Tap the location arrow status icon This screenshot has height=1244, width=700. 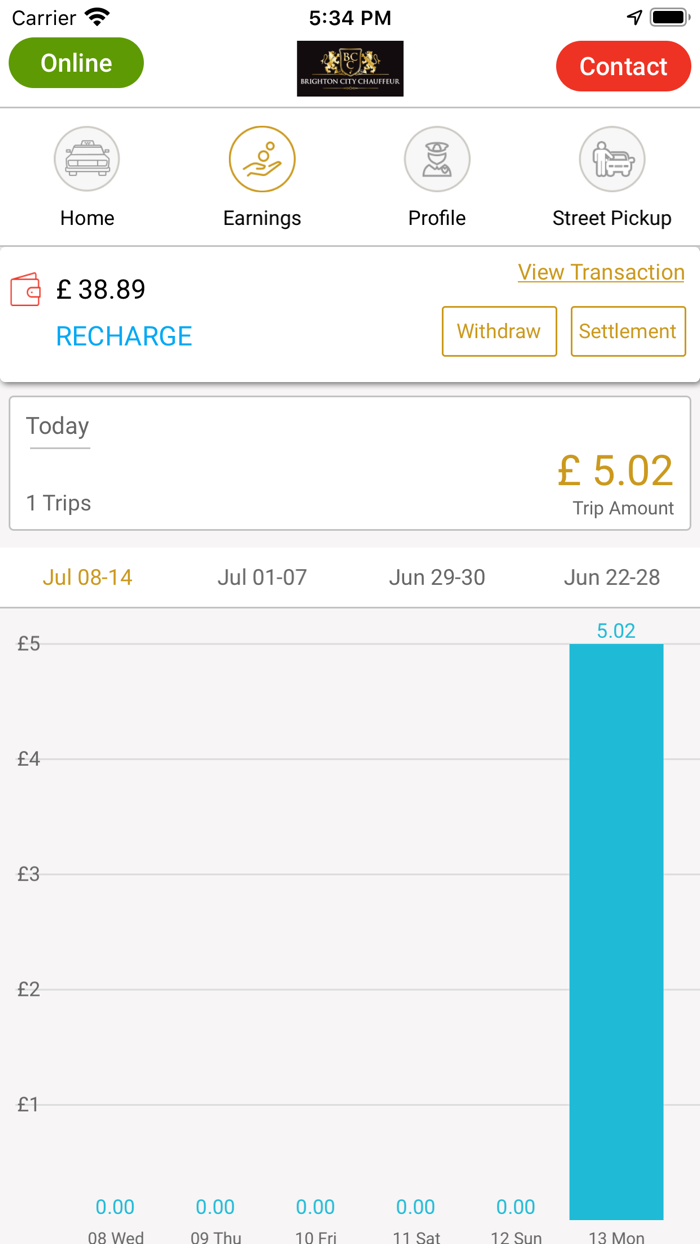[634, 18]
